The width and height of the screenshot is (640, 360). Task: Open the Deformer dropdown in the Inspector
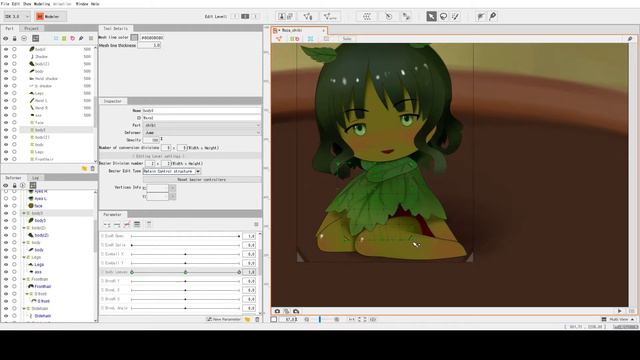[x=202, y=133]
